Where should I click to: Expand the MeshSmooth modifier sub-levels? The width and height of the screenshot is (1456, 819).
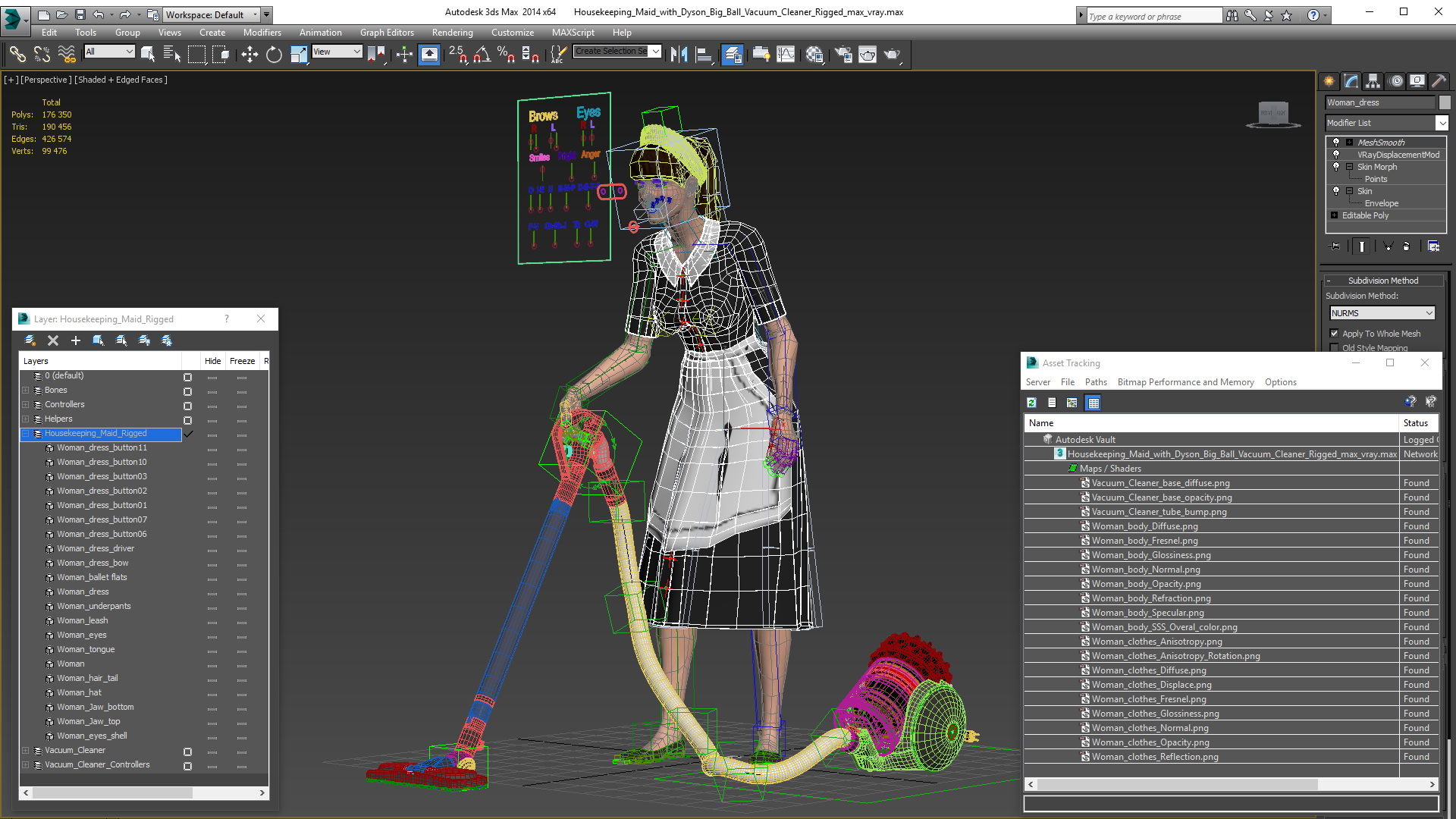click(x=1349, y=142)
